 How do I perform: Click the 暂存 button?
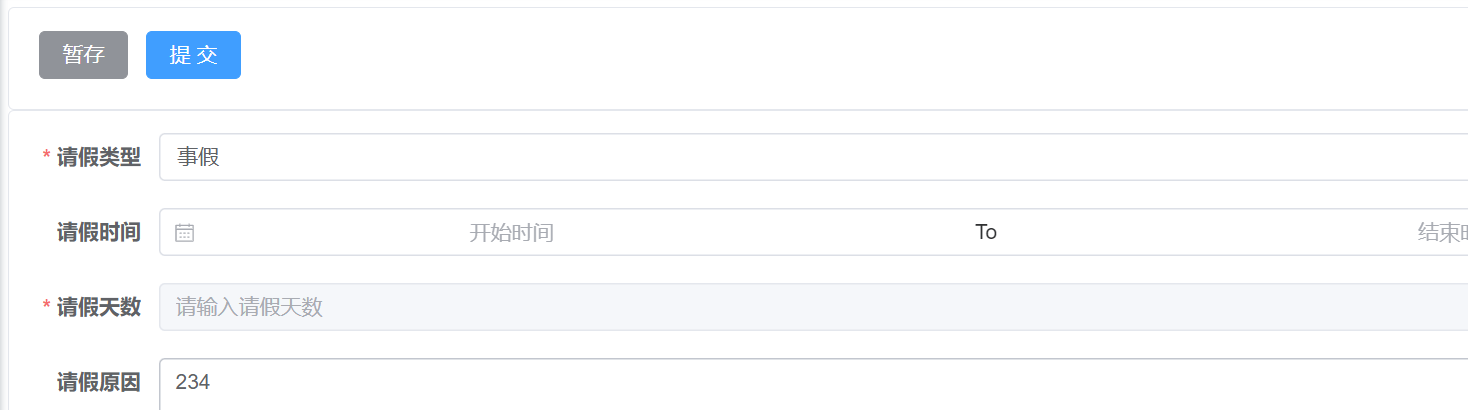83,55
